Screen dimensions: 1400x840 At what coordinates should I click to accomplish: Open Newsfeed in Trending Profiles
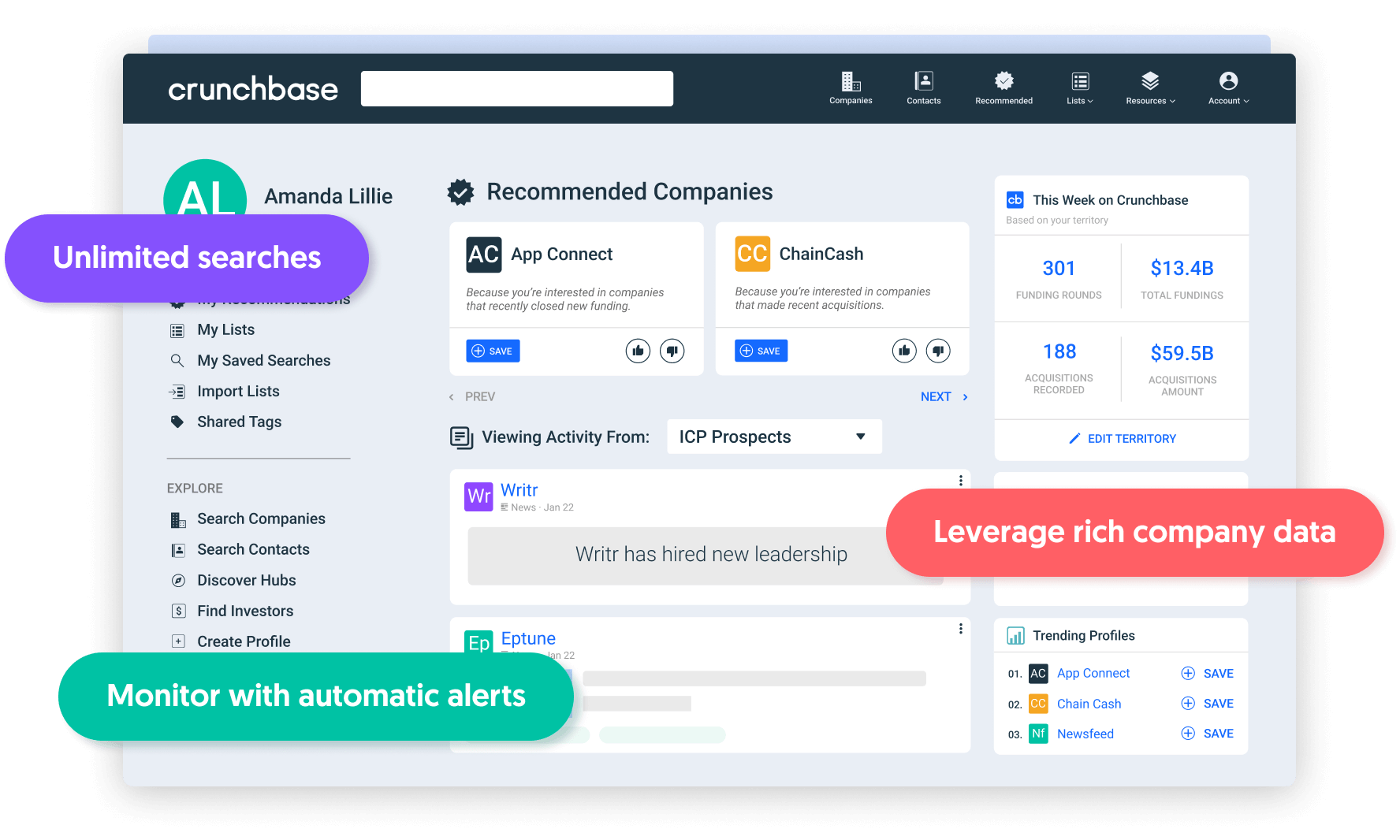coord(1085,734)
